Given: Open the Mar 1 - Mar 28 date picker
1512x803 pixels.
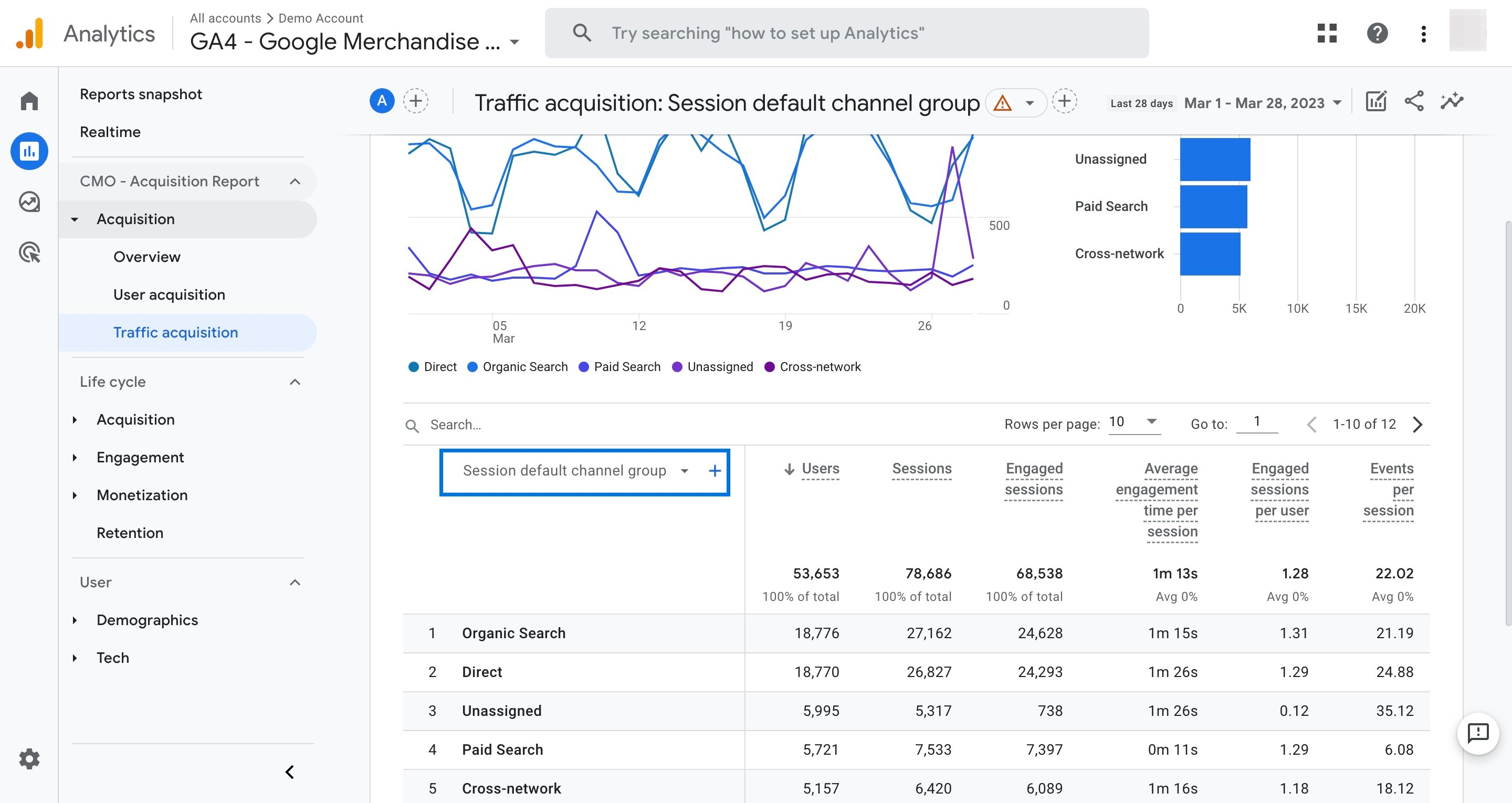Looking at the screenshot, I should click(x=1262, y=103).
